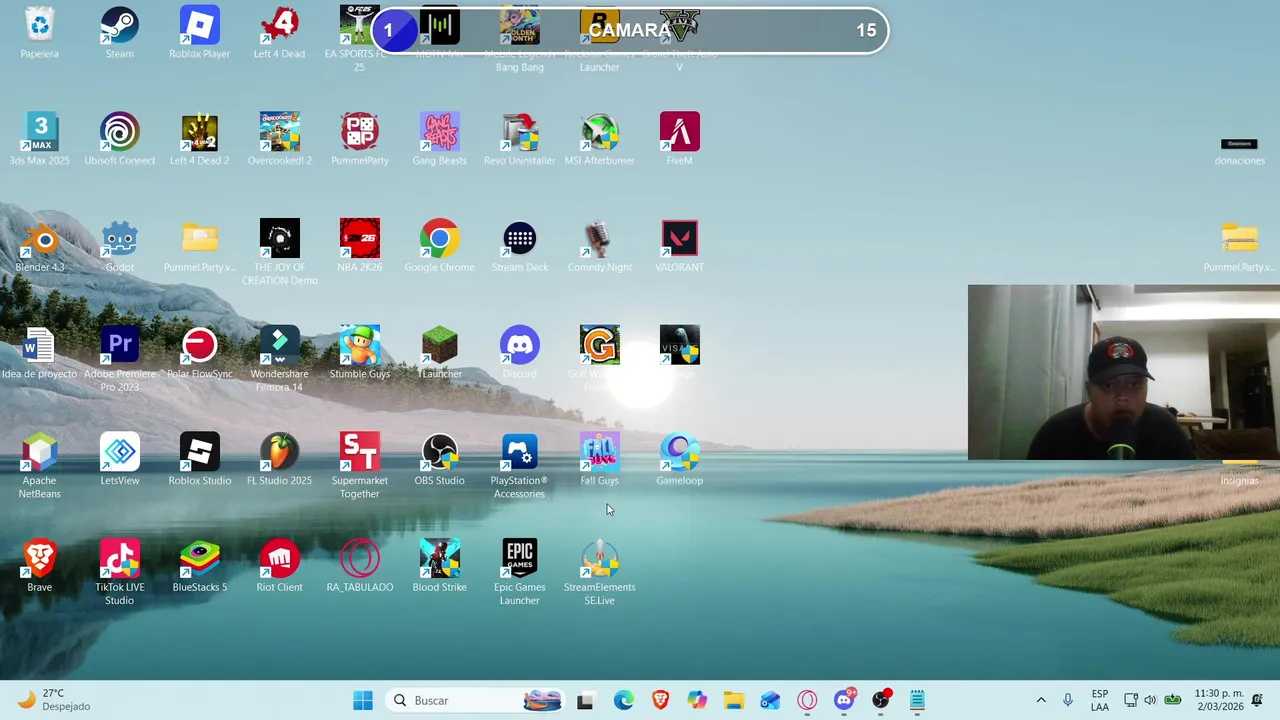The height and width of the screenshot is (720, 1280).
Task: Select the PummelParty game icon
Action: point(360,139)
